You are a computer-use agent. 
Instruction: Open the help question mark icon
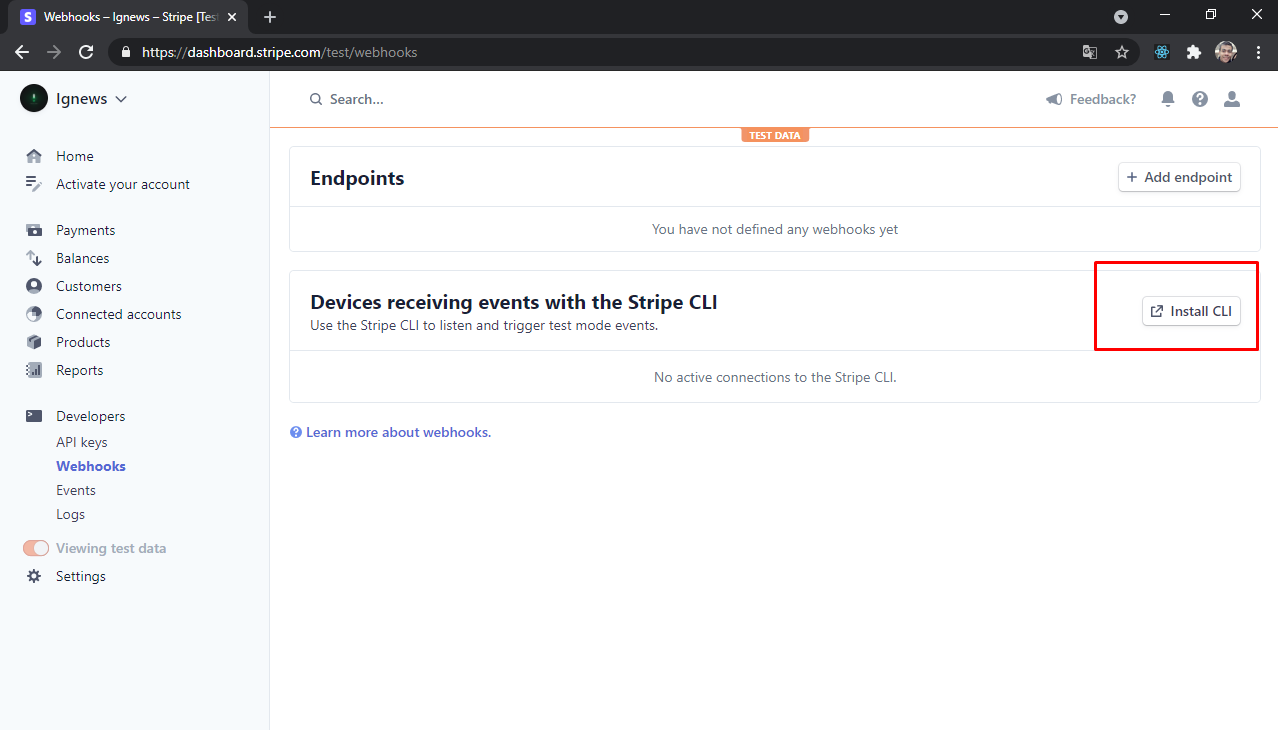tap(1200, 99)
